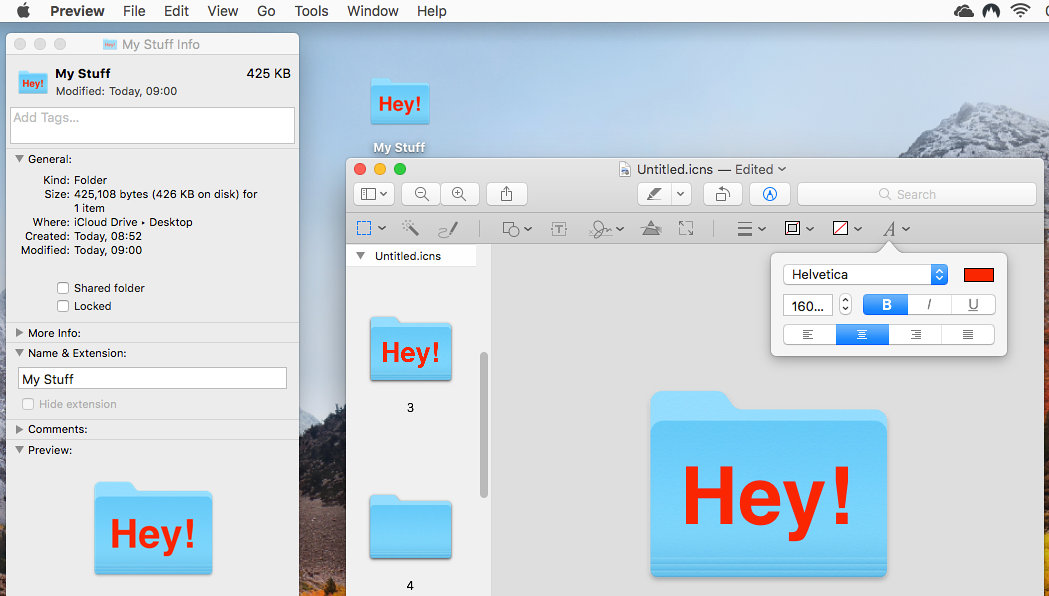Apply center text alignment
This screenshot has width=1049, height=596.
click(861, 335)
